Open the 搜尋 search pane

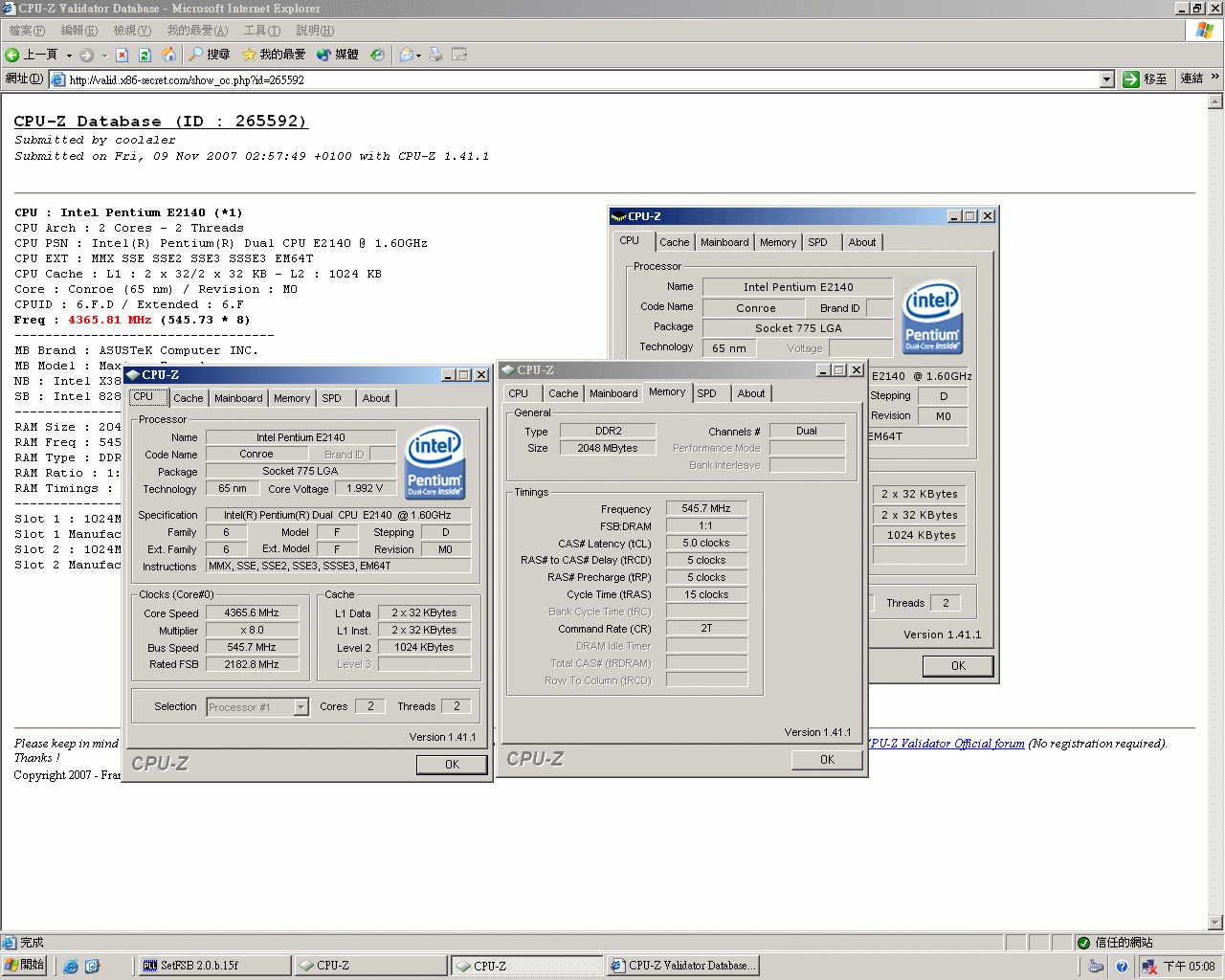tap(210, 55)
